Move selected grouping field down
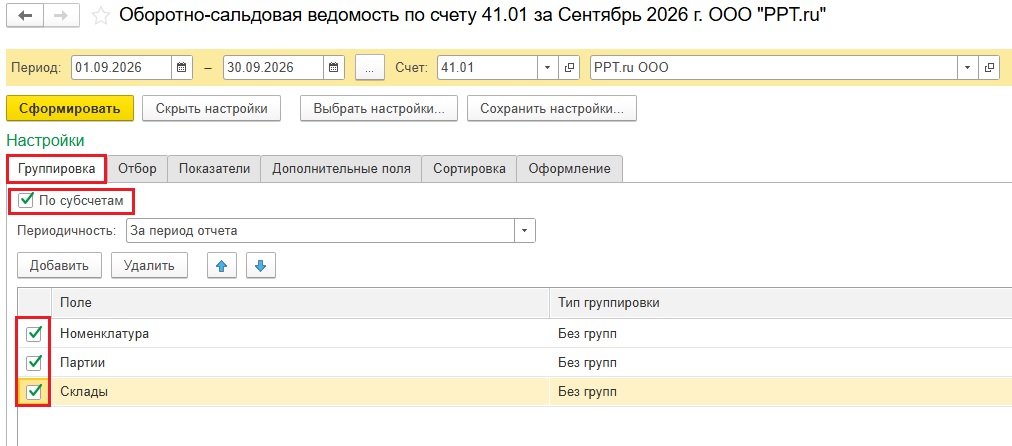 click(261, 265)
